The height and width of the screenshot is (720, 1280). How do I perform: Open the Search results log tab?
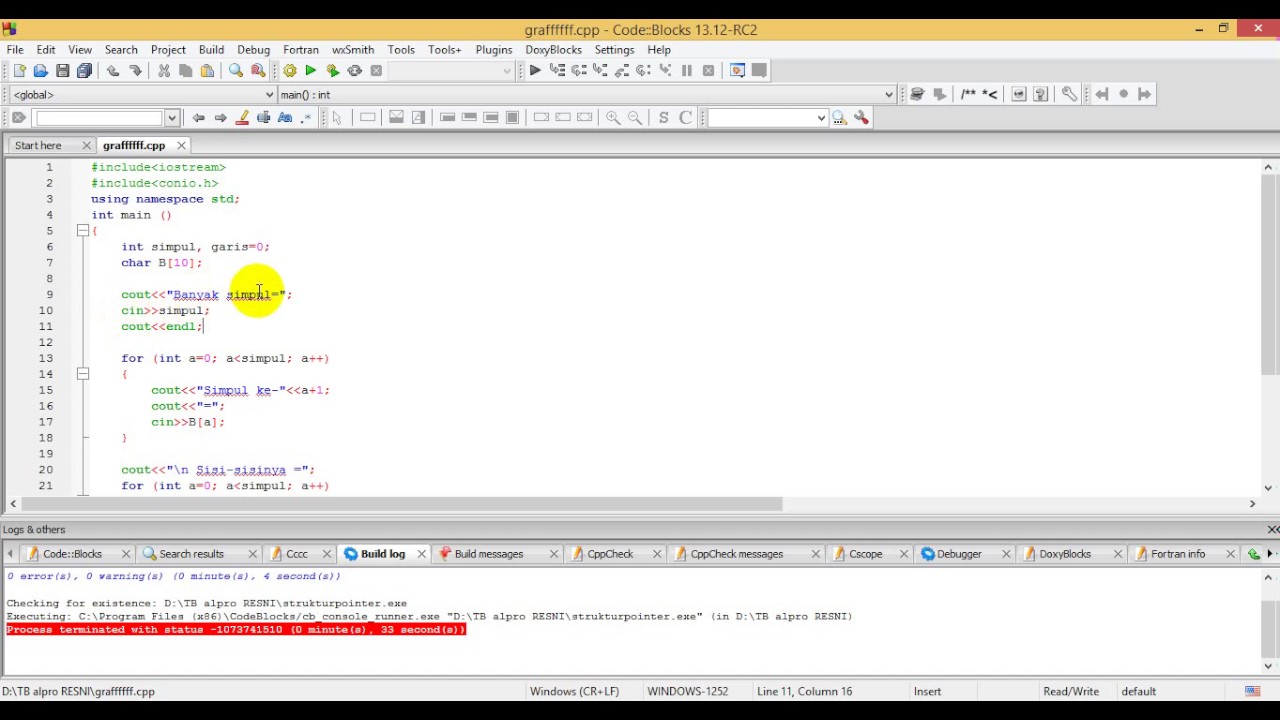(x=191, y=554)
